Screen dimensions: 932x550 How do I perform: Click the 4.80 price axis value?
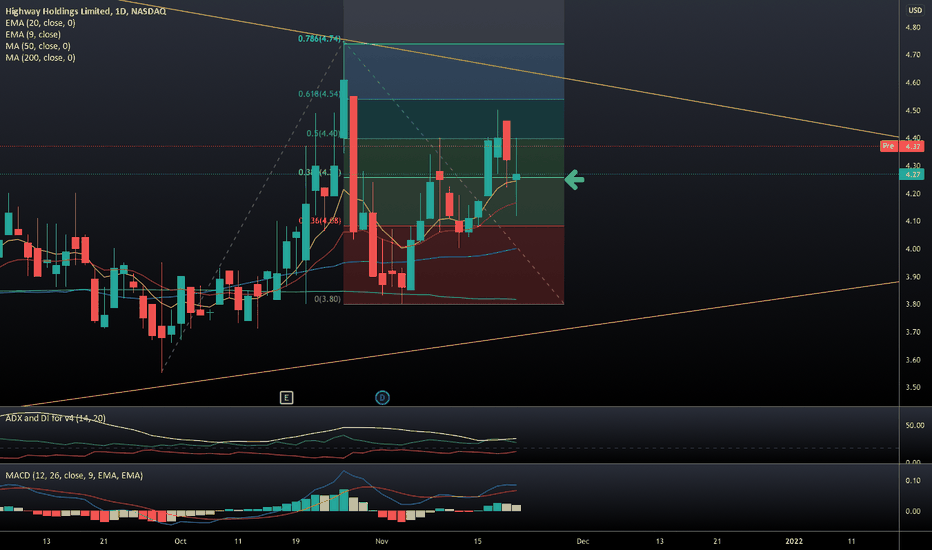[913, 27]
